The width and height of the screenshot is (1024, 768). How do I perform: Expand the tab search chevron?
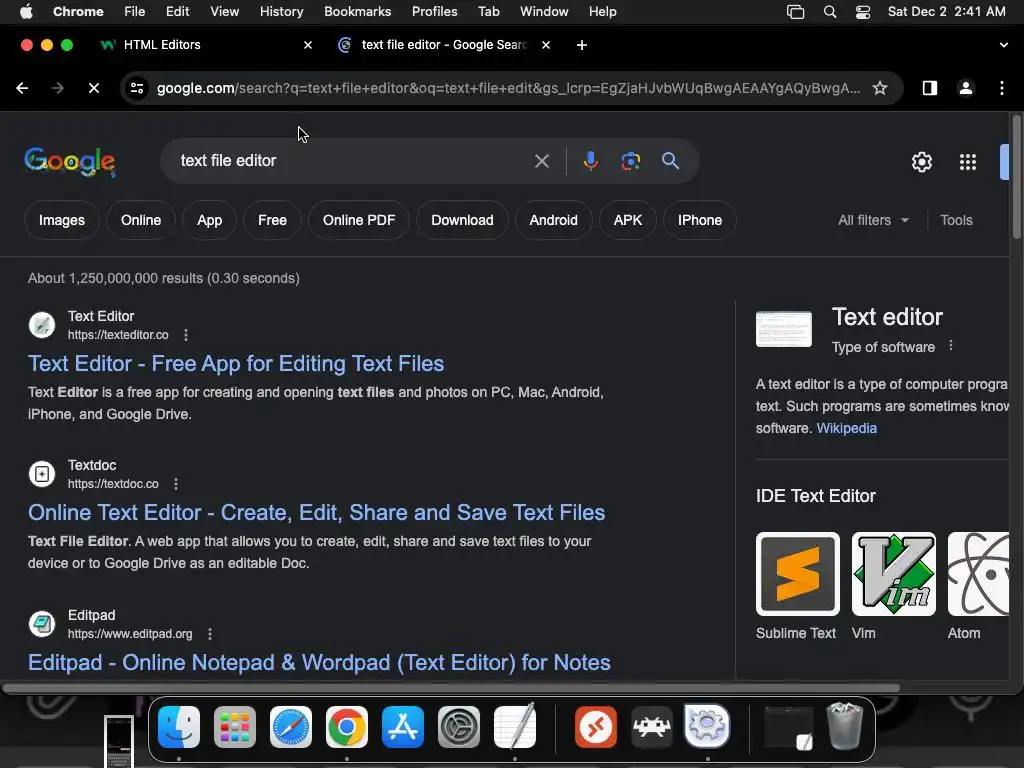pos(1003,45)
